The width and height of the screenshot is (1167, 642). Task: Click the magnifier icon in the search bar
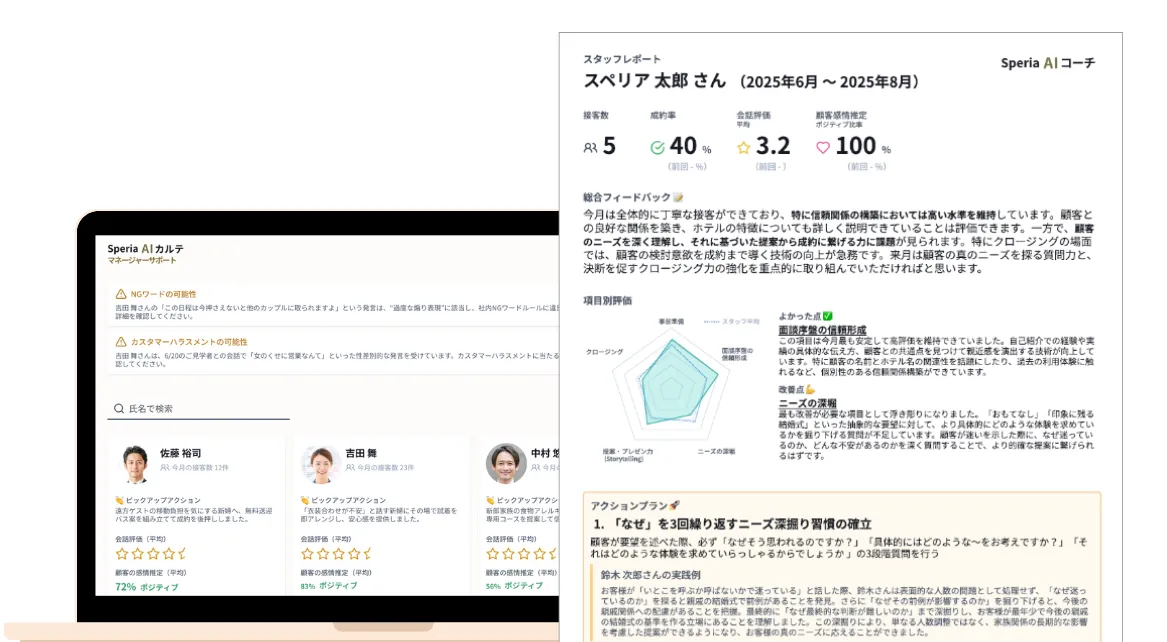(x=117, y=409)
